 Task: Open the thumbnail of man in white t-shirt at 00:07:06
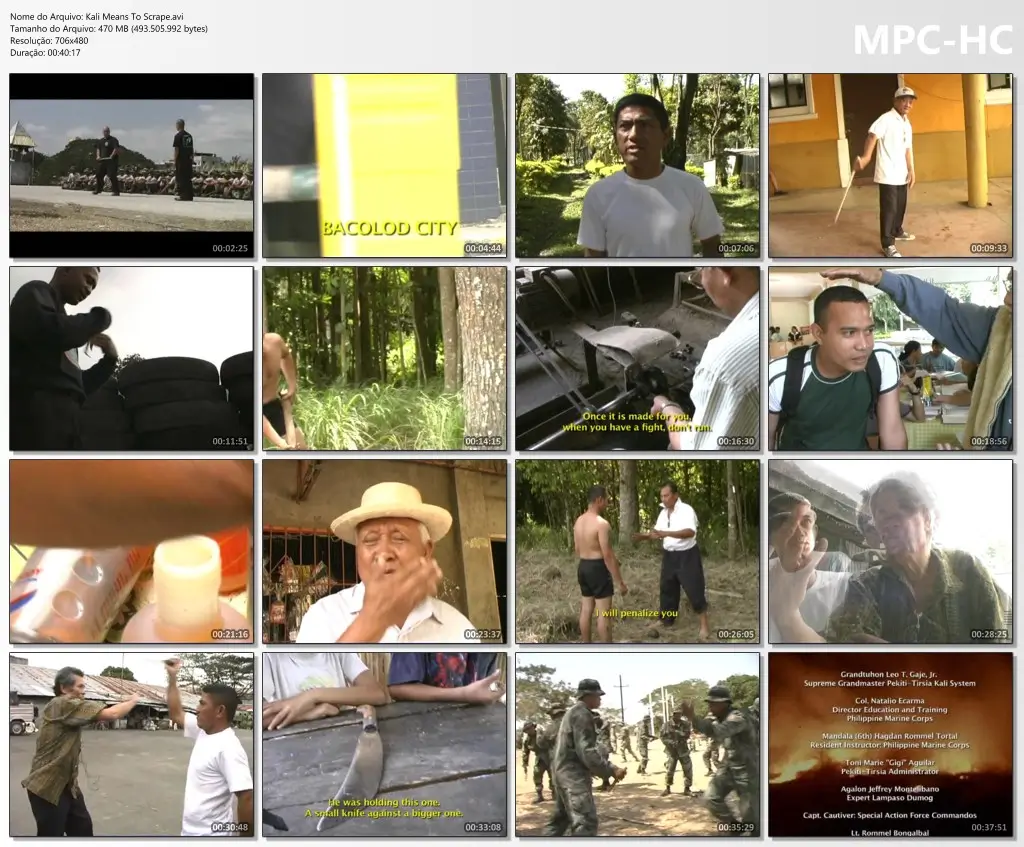[637, 165]
